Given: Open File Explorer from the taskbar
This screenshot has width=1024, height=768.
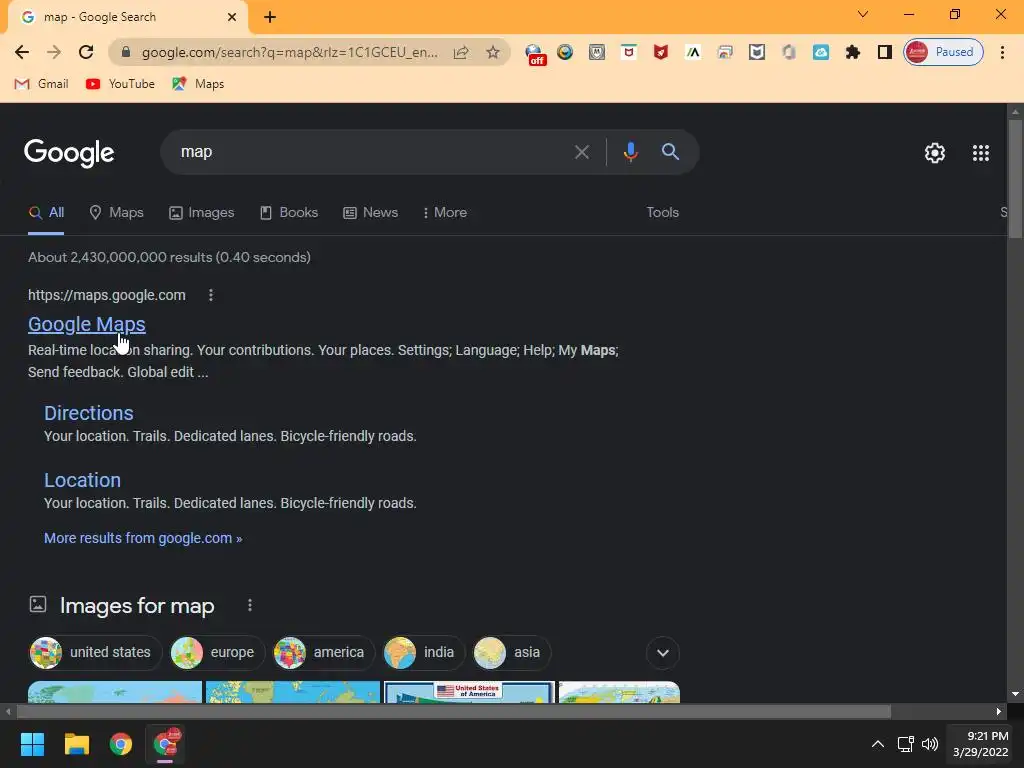Looking at the screenshot, I should 76,744.
